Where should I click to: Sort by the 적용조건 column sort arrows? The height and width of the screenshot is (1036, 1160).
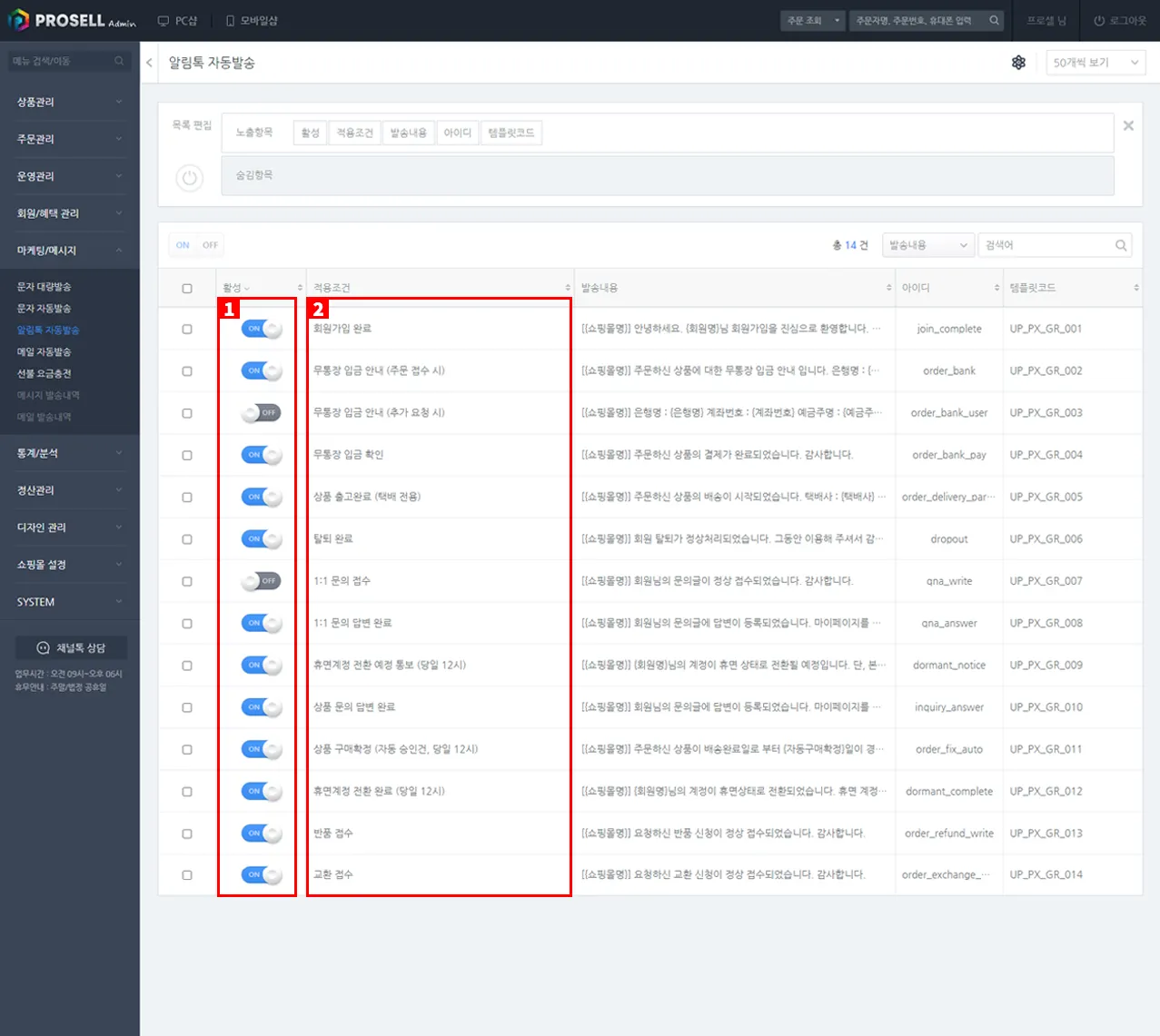point(568,288)
